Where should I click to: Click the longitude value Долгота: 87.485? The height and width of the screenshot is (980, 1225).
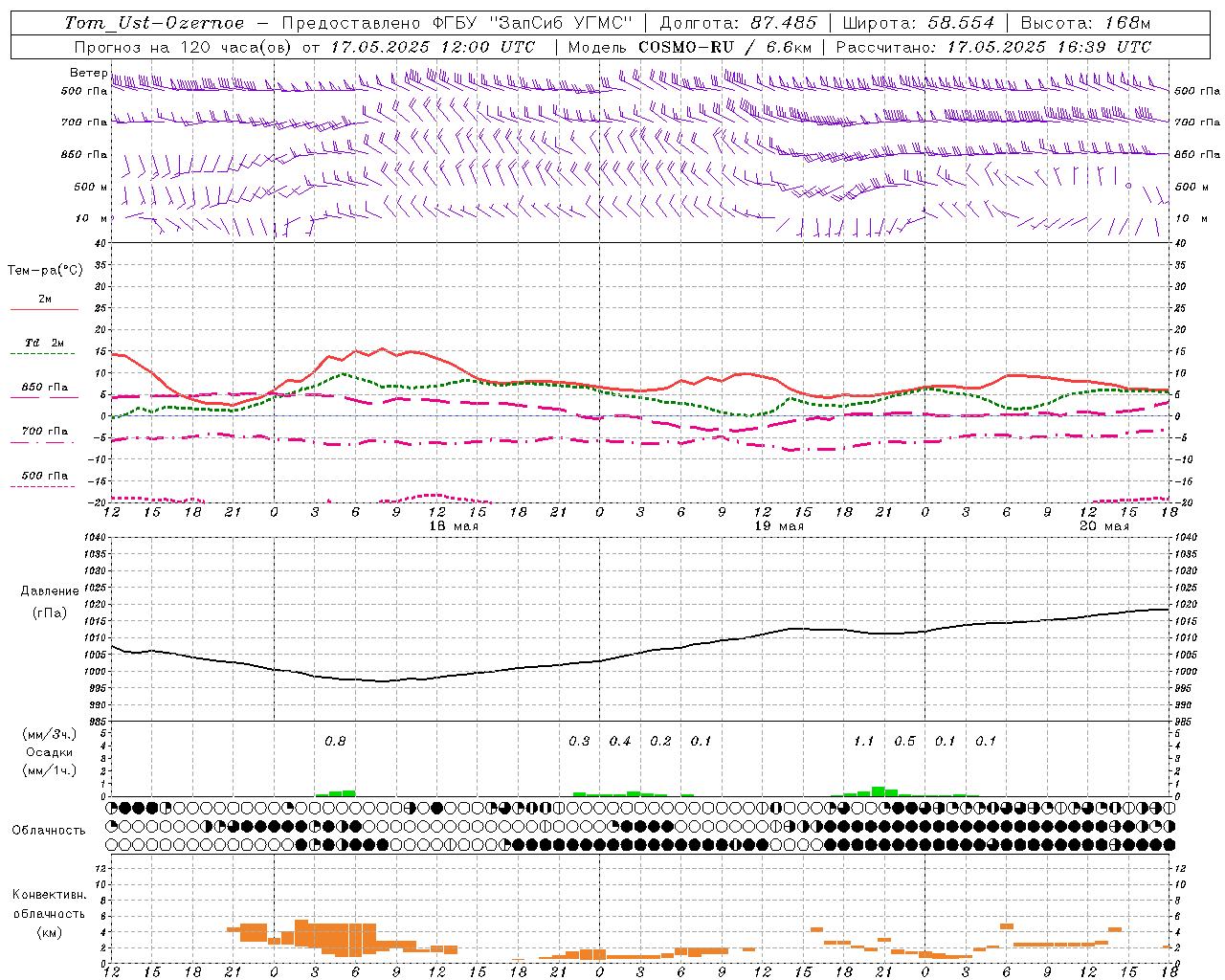[x=738, y=23]
